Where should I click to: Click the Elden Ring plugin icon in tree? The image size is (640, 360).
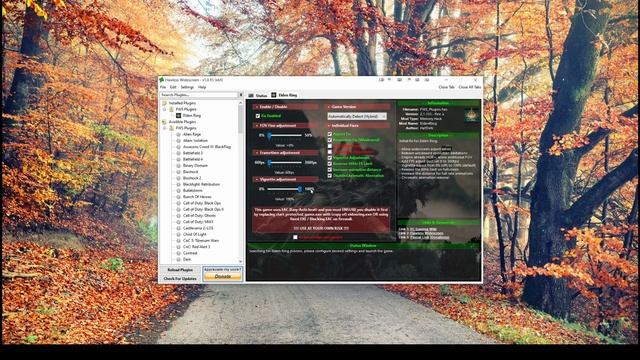click(178, 116)
